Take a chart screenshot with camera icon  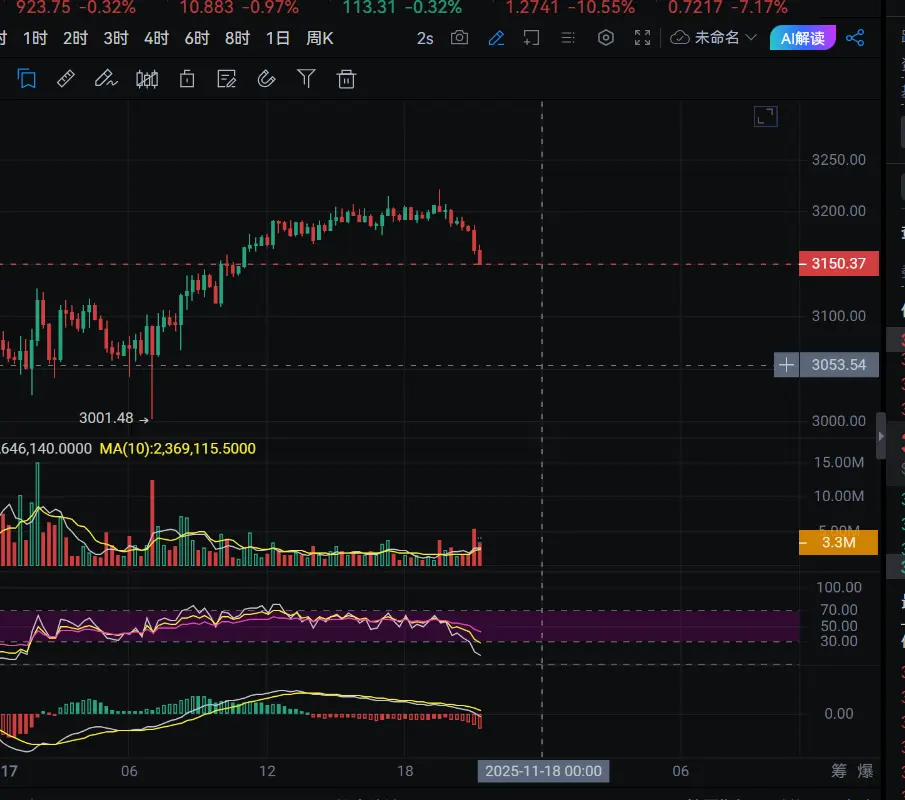point(459,38)
